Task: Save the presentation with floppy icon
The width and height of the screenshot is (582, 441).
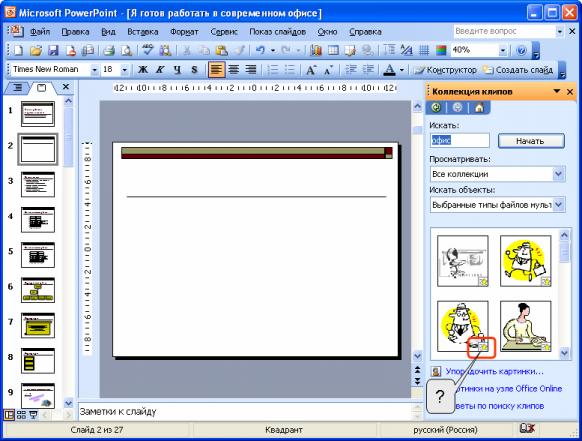Action: point(53,50)
